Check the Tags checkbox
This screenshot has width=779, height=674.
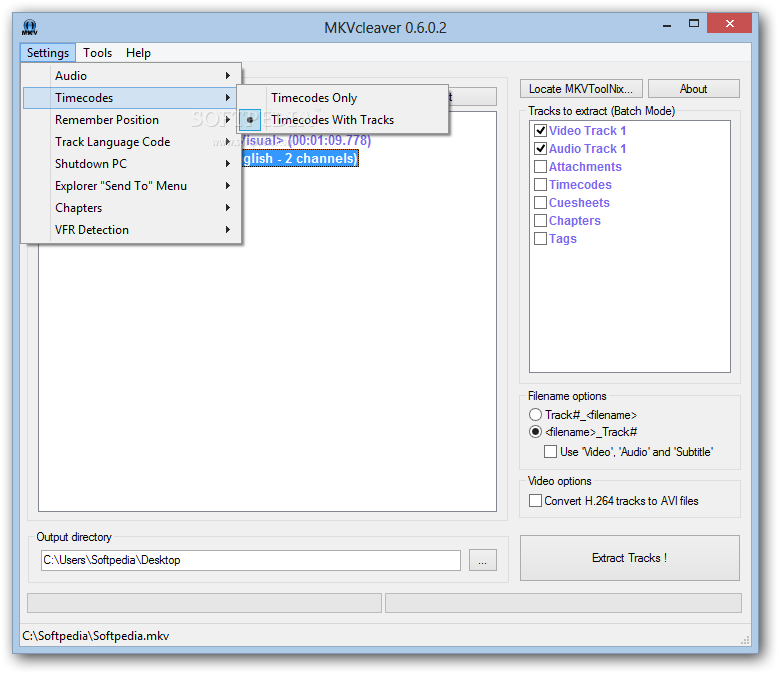540,238
